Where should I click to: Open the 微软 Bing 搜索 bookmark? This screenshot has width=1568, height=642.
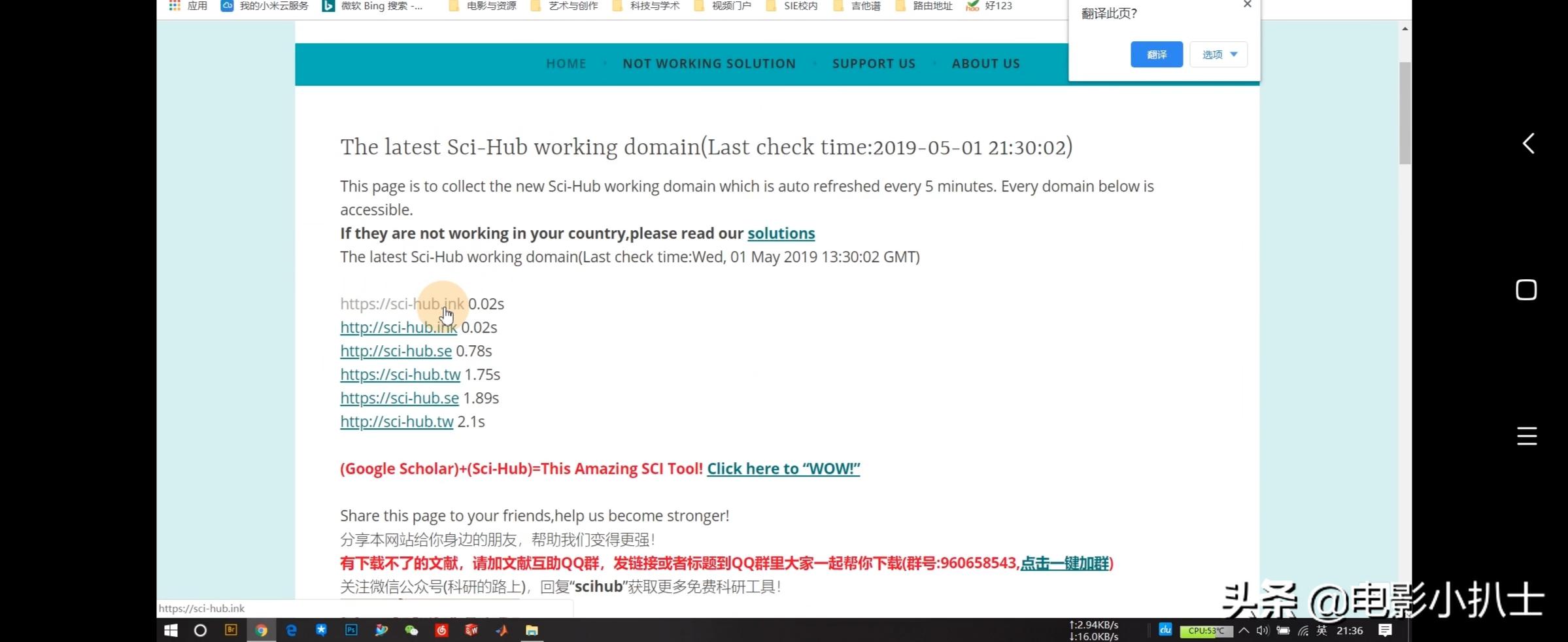(373, 6)
